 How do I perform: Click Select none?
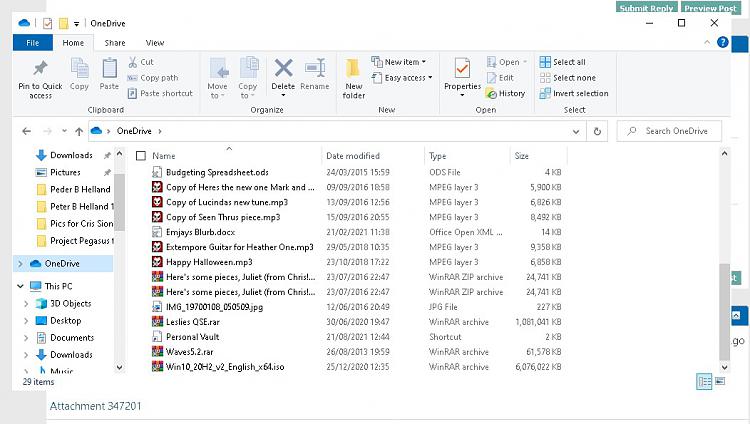[568, 78]
